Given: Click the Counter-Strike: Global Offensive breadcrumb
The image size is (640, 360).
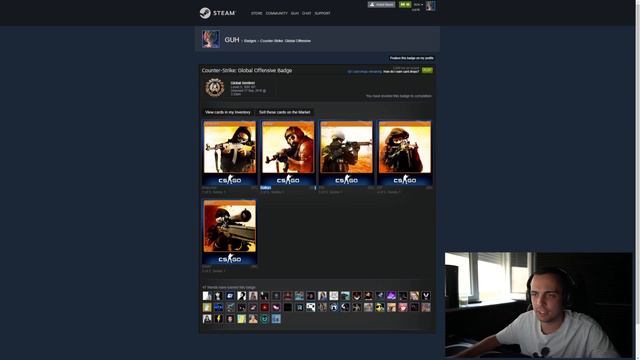Looking at the screenshot, I should click(285, 41).
